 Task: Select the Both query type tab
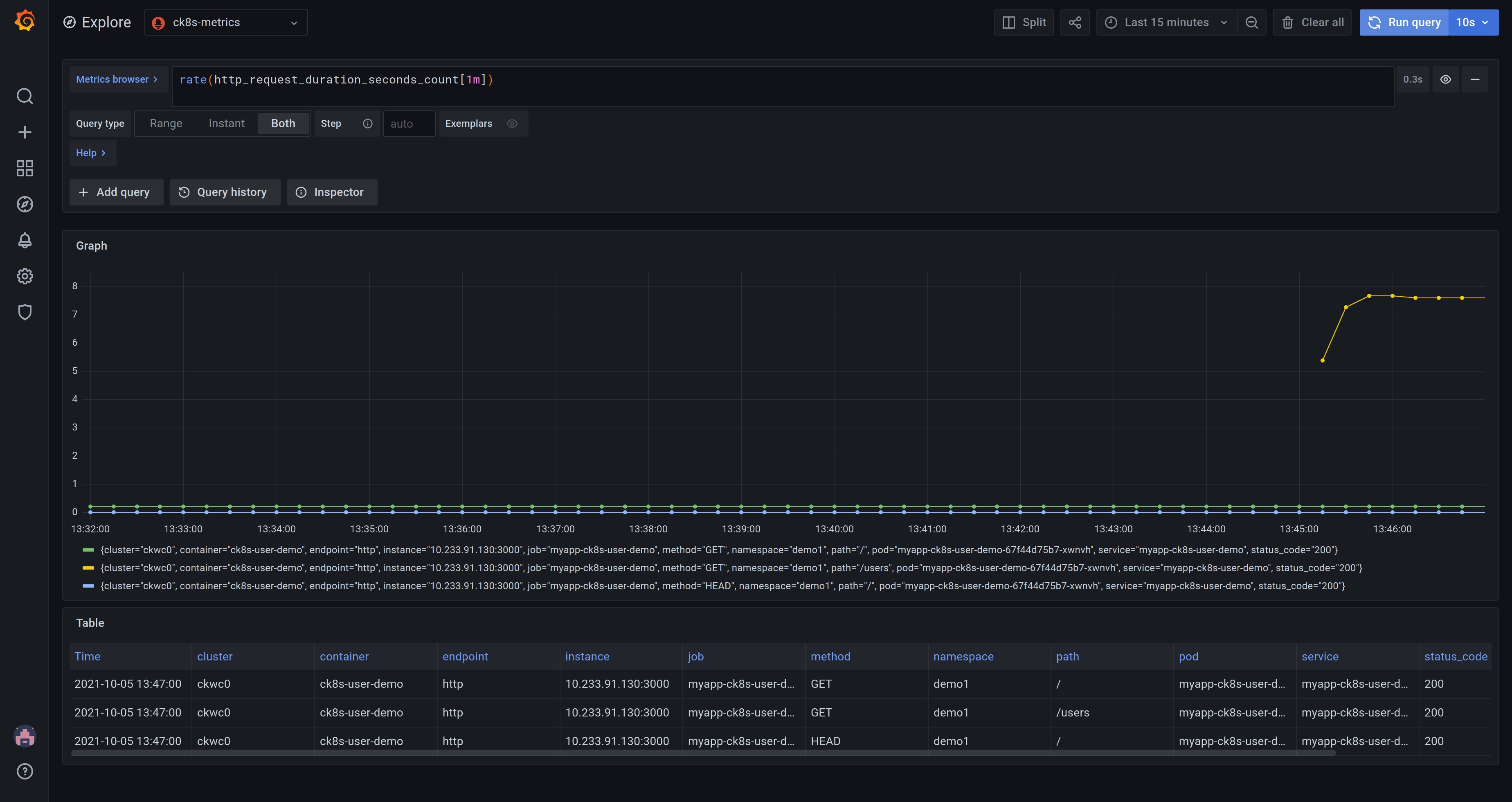(282, 123)
